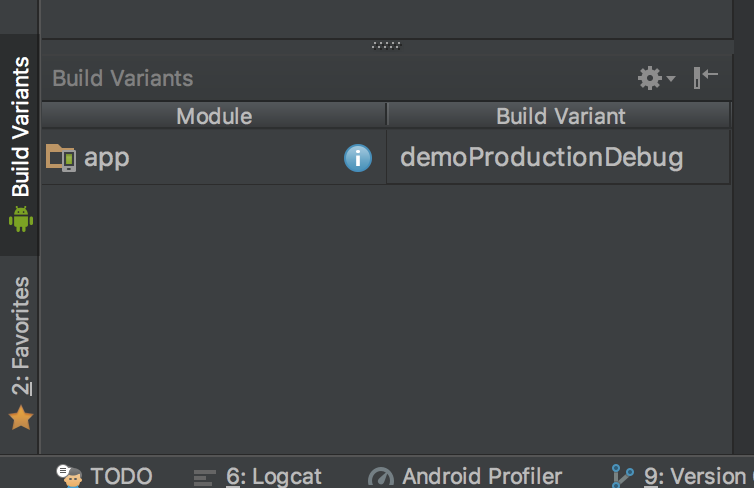Click the Build Variant column header
The width and height of the screenshot is (754, 488).
coord(560,116)
